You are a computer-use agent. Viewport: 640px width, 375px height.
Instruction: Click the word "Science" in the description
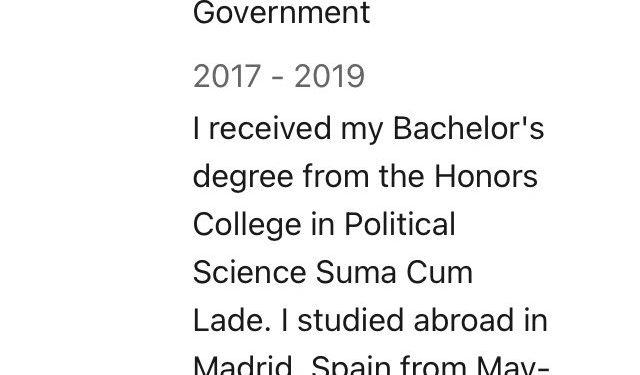[x=249, y=273]
